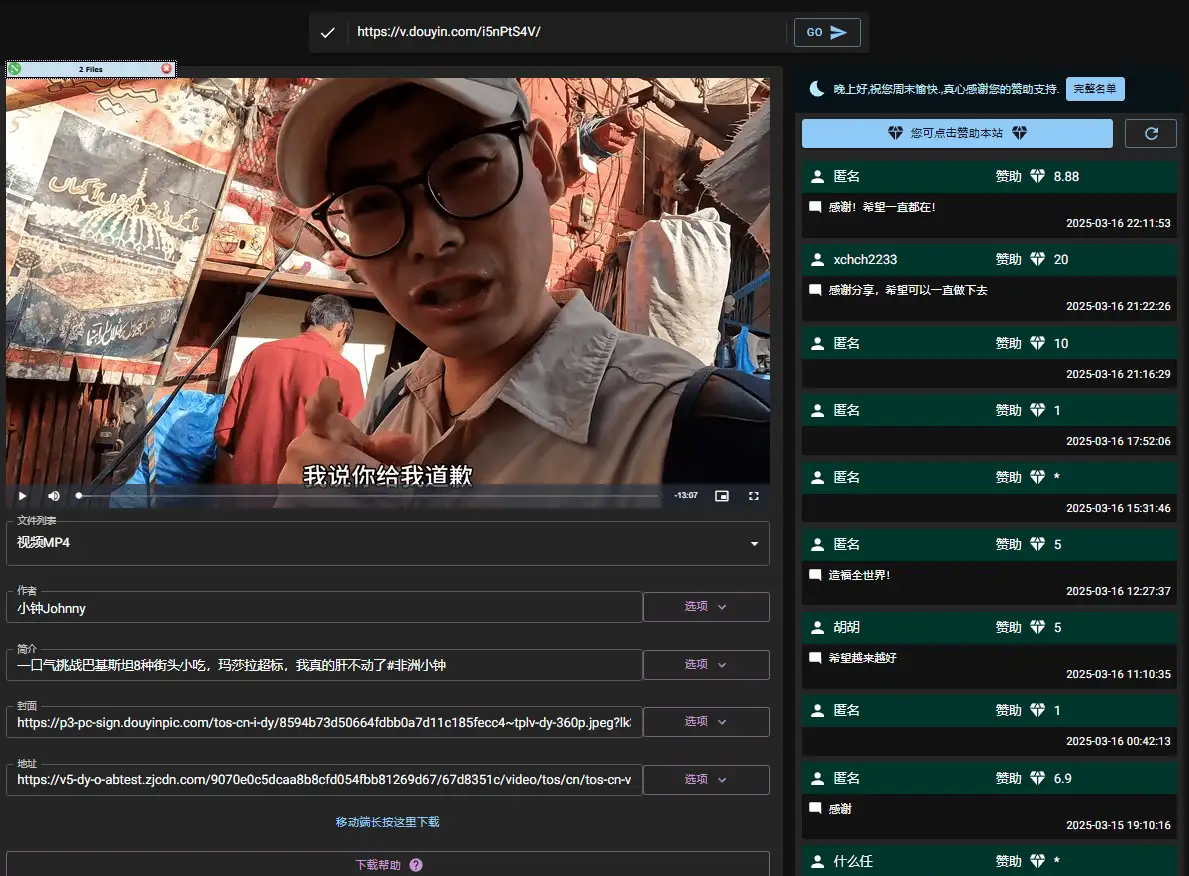This screenshot has height=876, width=1189.
Task: Enable picture-in-picture mode
Action: [722, 496]
